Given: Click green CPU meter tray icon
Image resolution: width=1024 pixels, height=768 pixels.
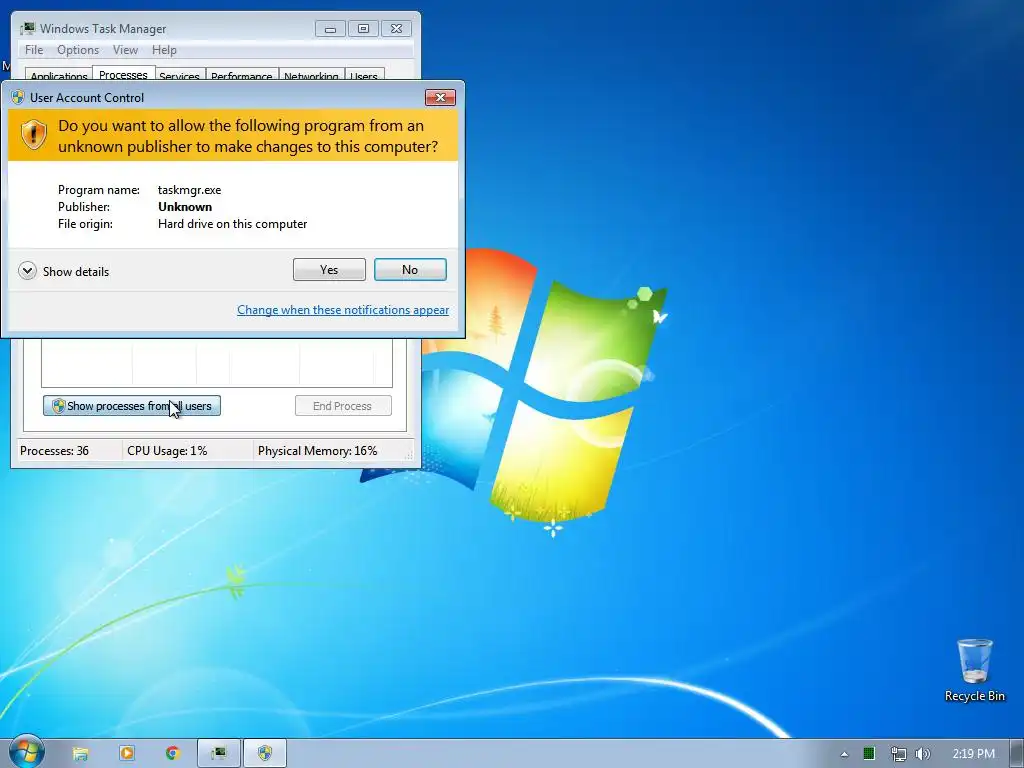Looking at the screenshot, I should [x=869, y=754].
